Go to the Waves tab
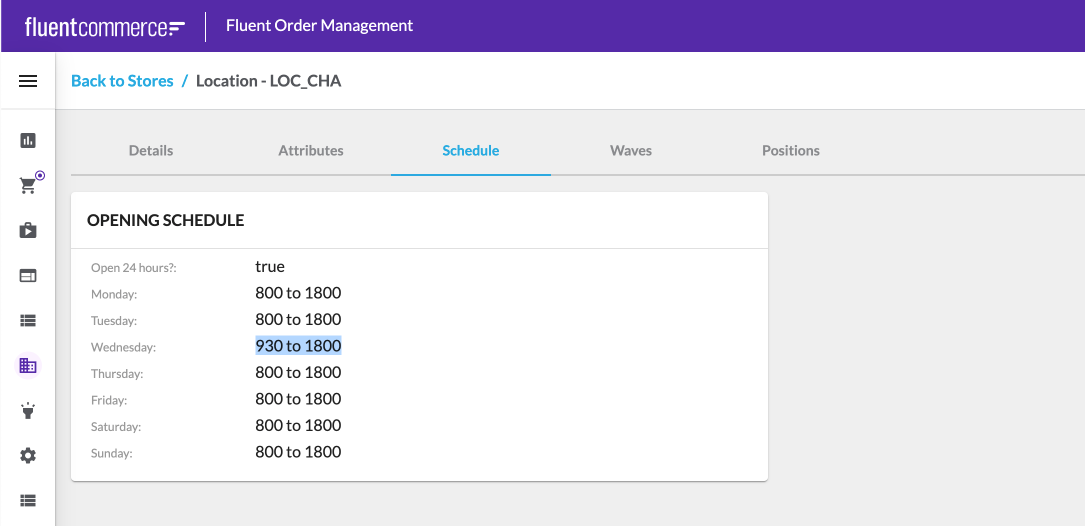The image size is (1085, 526). [631, 151]
